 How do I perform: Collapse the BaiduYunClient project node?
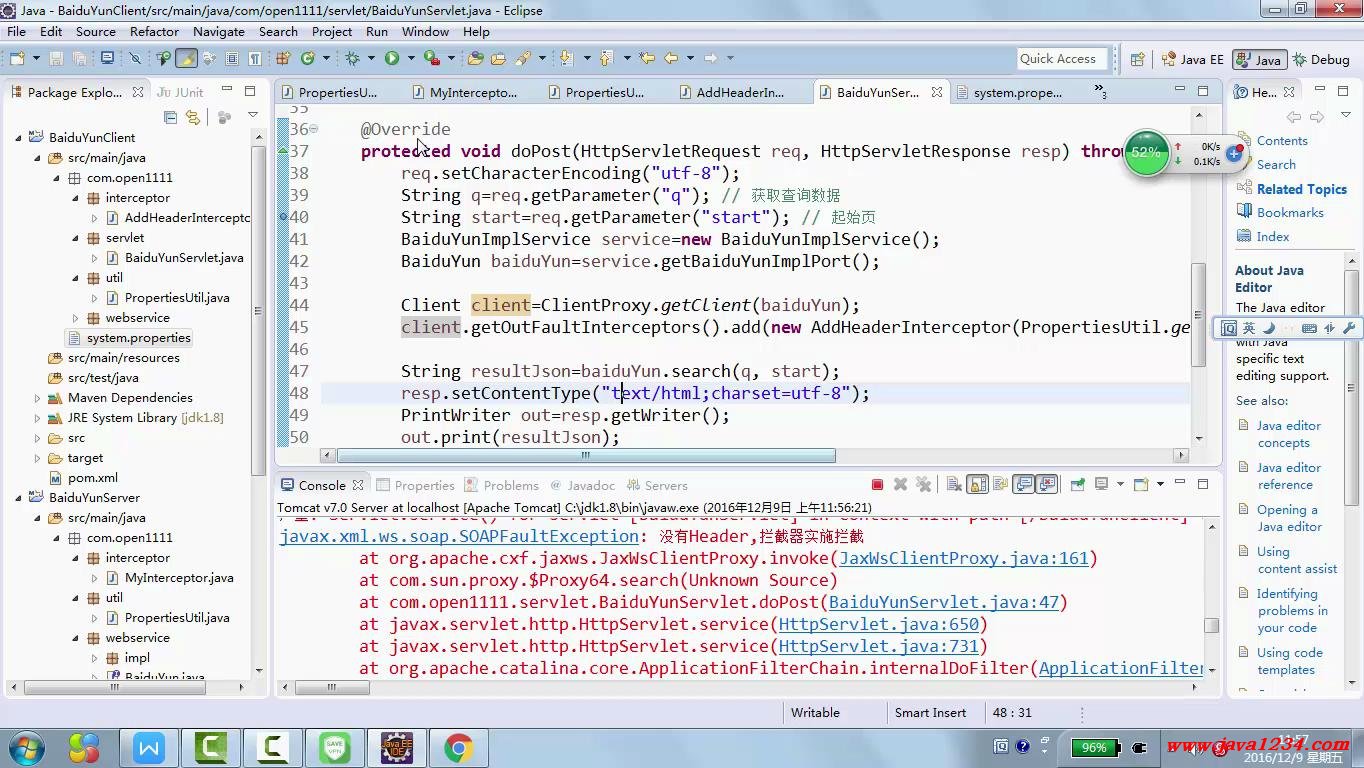click(x=19, y=138)
